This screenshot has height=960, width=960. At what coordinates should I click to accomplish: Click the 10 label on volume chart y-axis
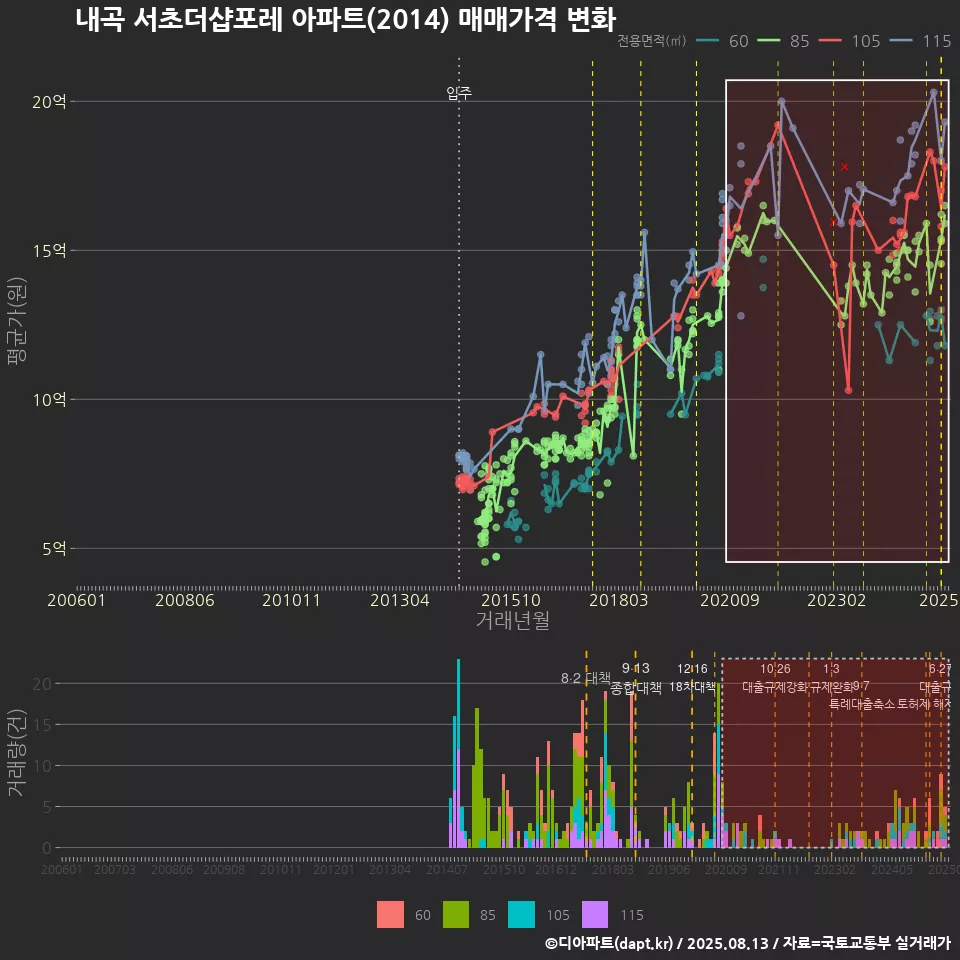click(x=42, y=766)
